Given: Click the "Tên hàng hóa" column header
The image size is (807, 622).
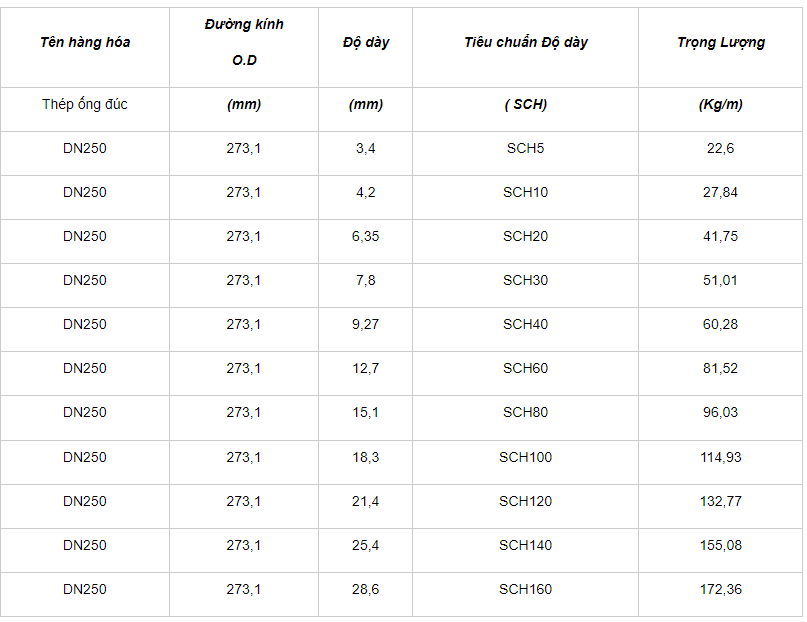Looking at the screenshot, I should 85,42.
